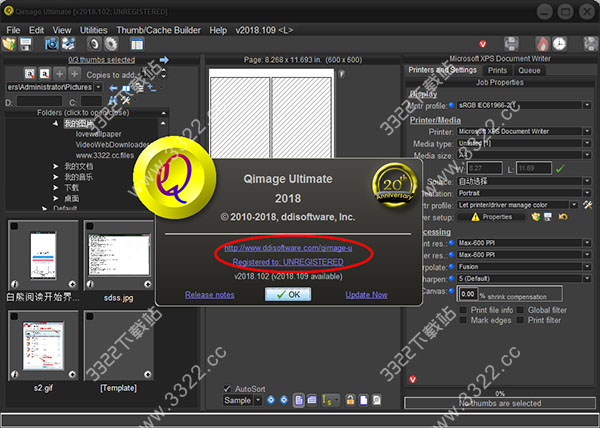This screenshot has height=428, width=600.
Task: Click the spiral icon in the top toolbar
Action: click(94, 44)
